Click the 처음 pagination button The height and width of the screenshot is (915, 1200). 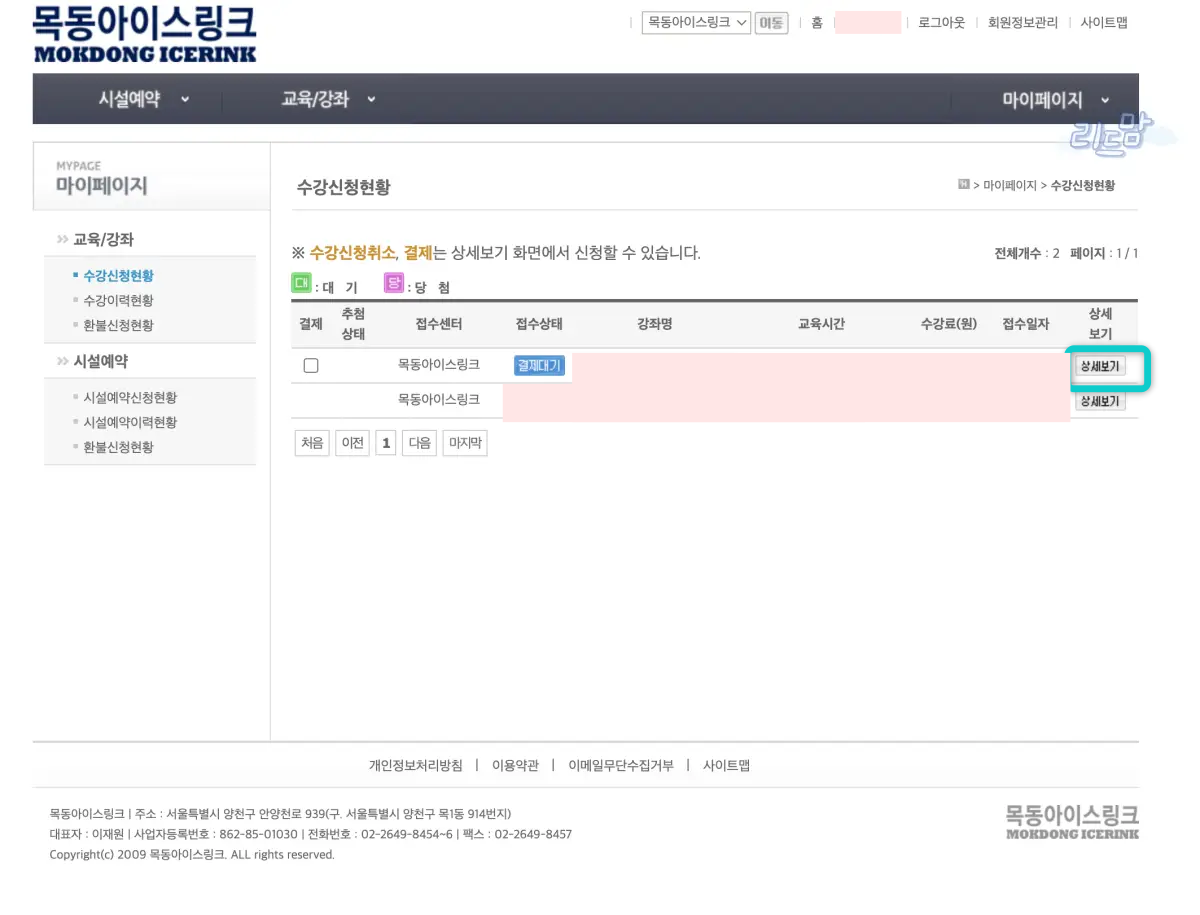click(312, 443)
